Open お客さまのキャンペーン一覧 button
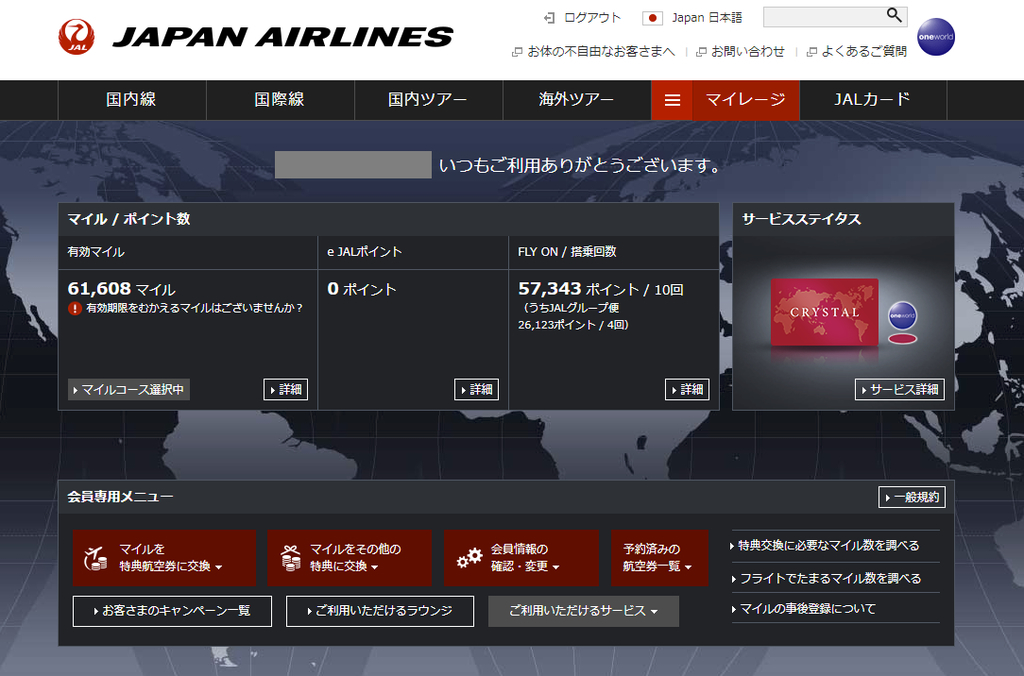The width and height of the screenshot is (1024, 676). pos(172,611)
